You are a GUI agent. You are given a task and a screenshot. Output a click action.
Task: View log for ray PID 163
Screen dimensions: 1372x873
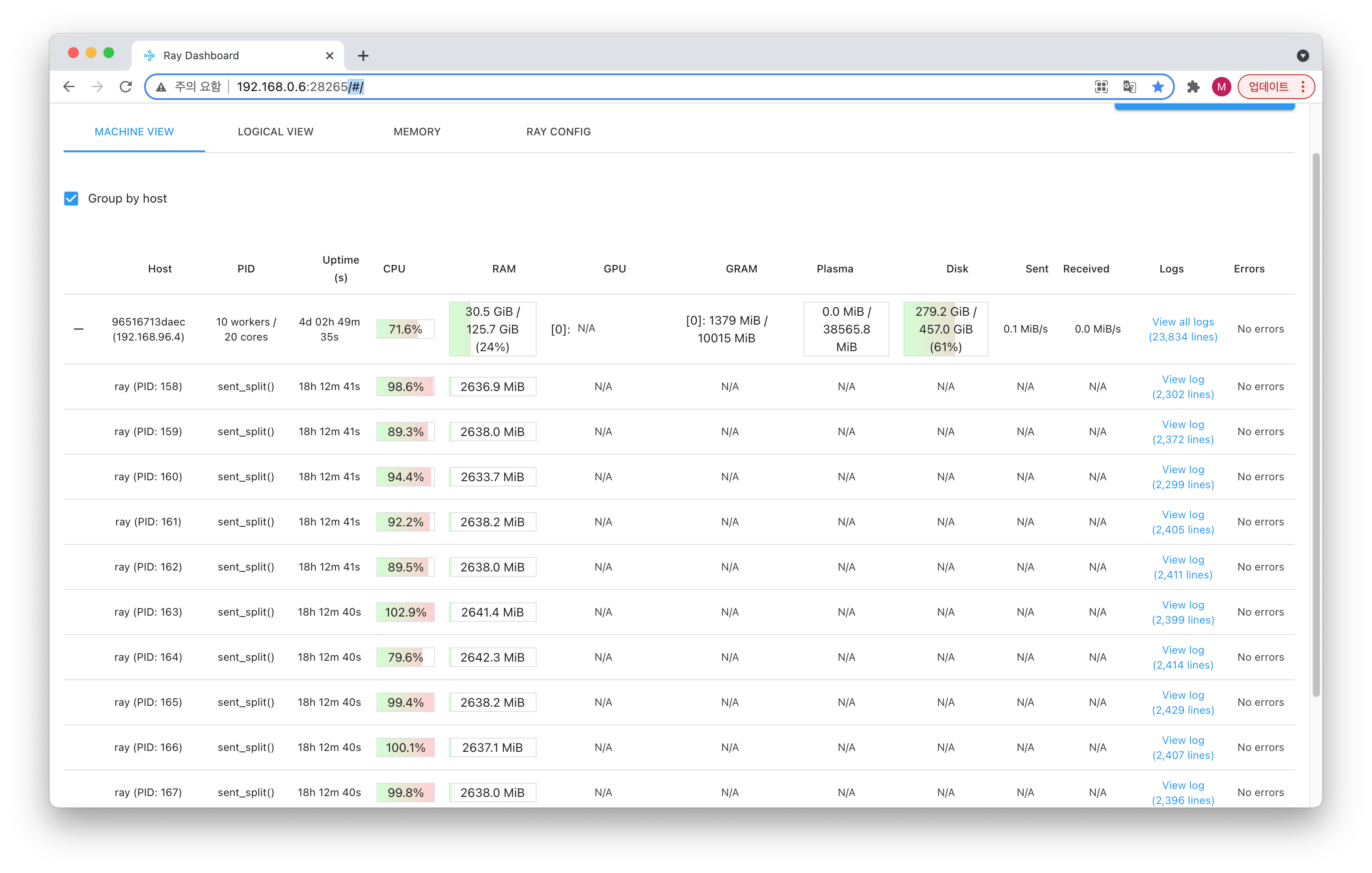(1182, 612)
